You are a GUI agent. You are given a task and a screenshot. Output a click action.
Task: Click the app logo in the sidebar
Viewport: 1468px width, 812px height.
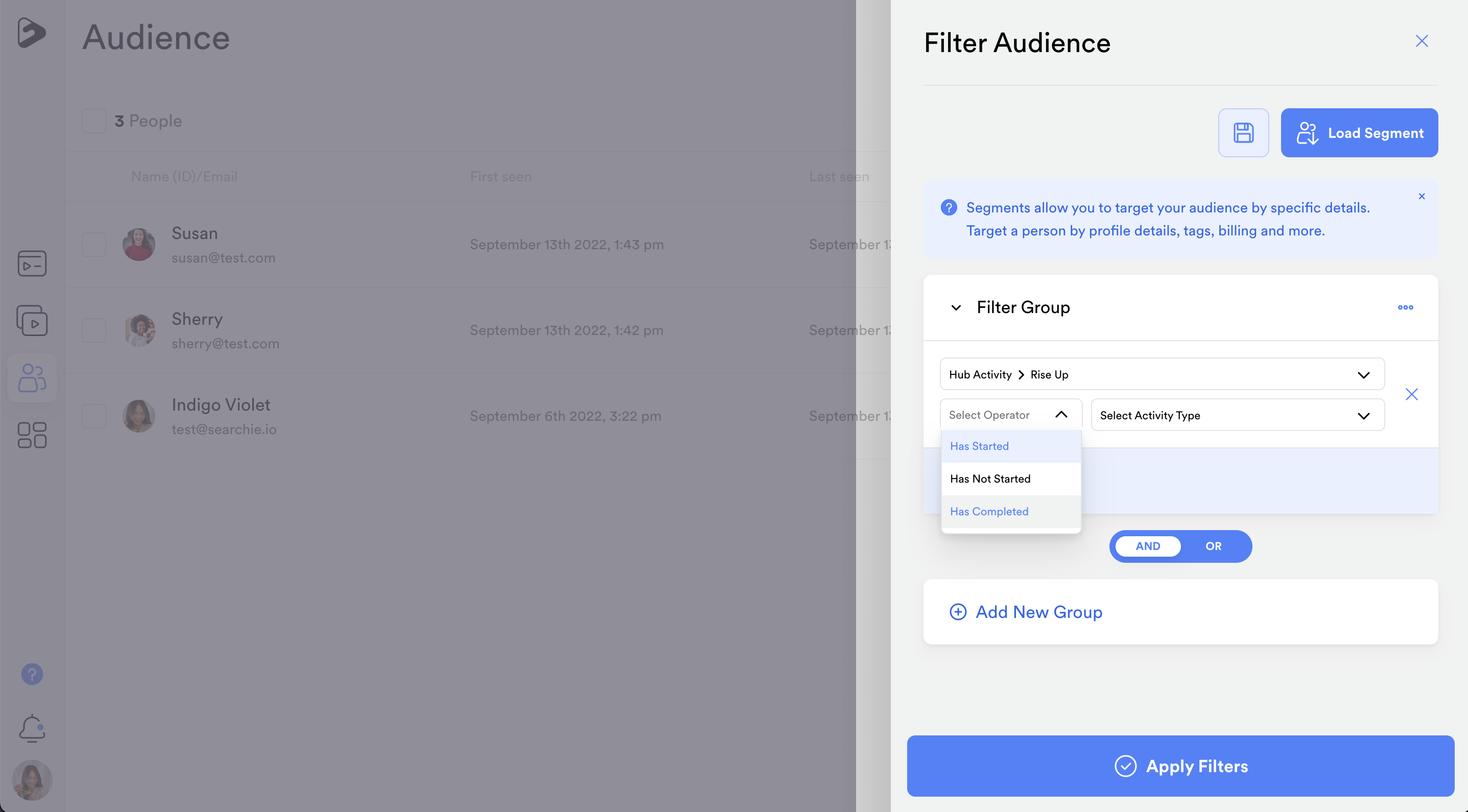(31, 33)
